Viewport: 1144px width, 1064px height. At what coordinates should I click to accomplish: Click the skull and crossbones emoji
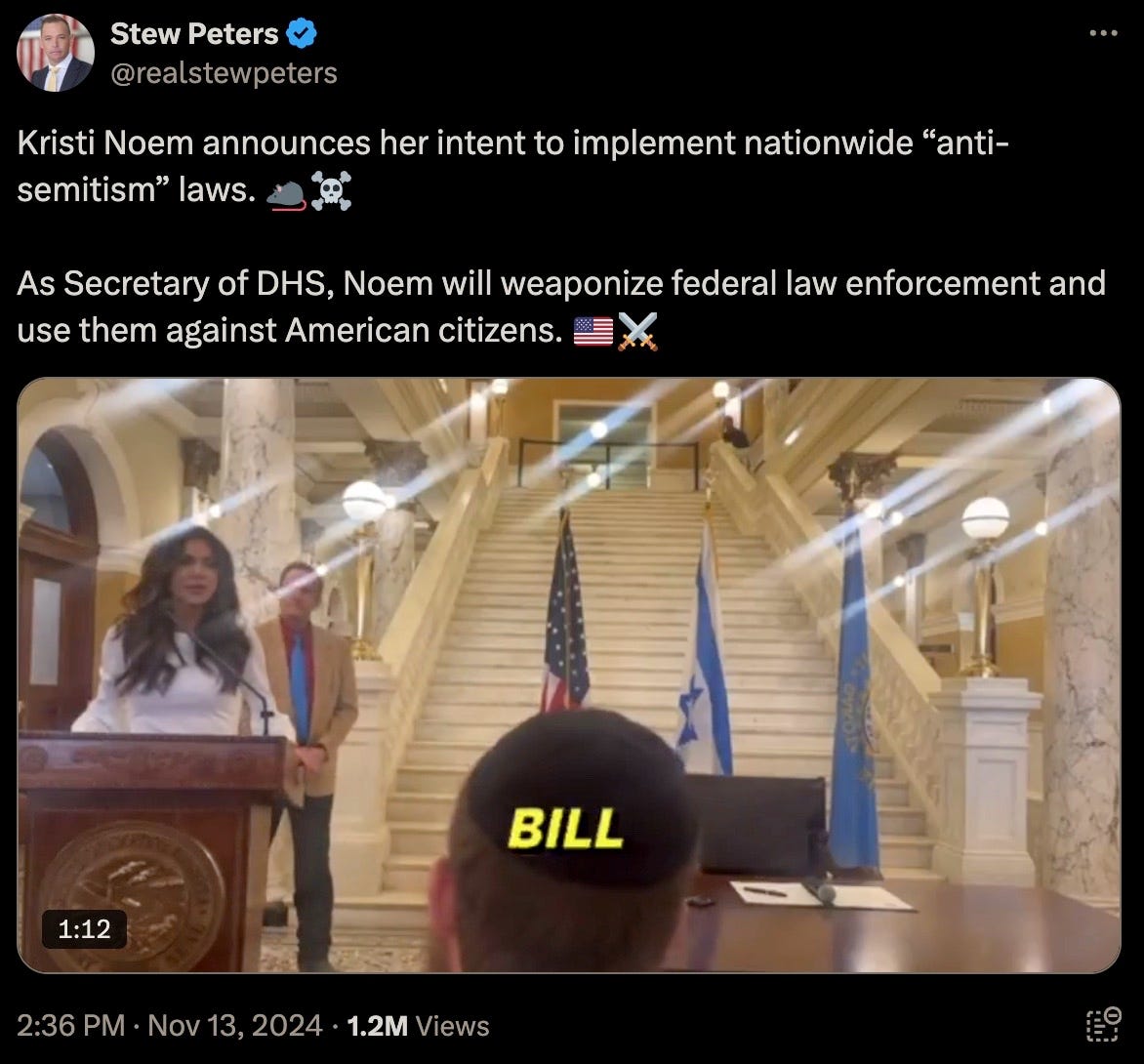coord(331,191)
